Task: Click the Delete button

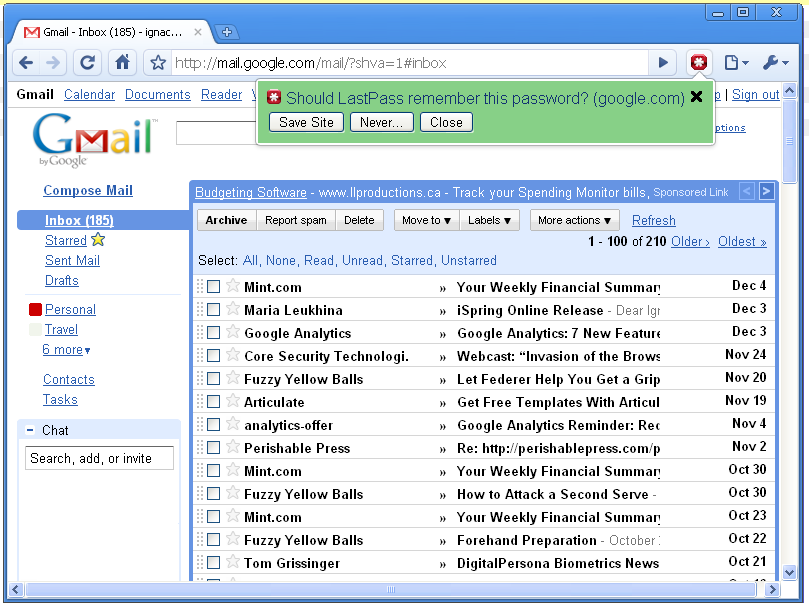Action: (x=359, y=220)
